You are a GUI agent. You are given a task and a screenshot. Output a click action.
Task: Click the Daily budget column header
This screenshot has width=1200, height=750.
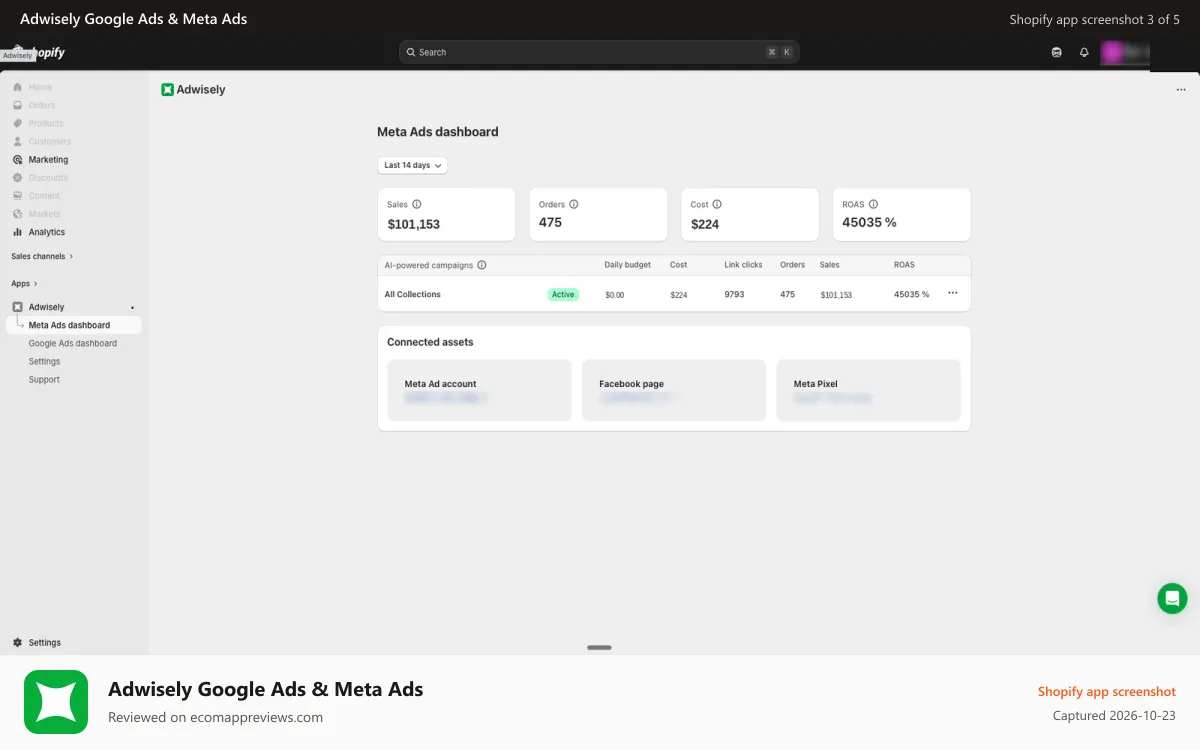tap(627, 265)
